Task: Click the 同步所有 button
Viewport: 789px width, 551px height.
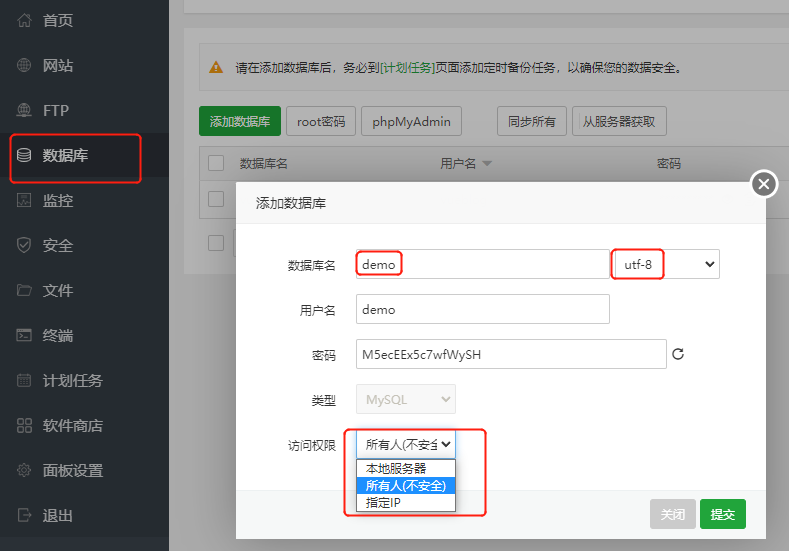Action: pos(532,121)
